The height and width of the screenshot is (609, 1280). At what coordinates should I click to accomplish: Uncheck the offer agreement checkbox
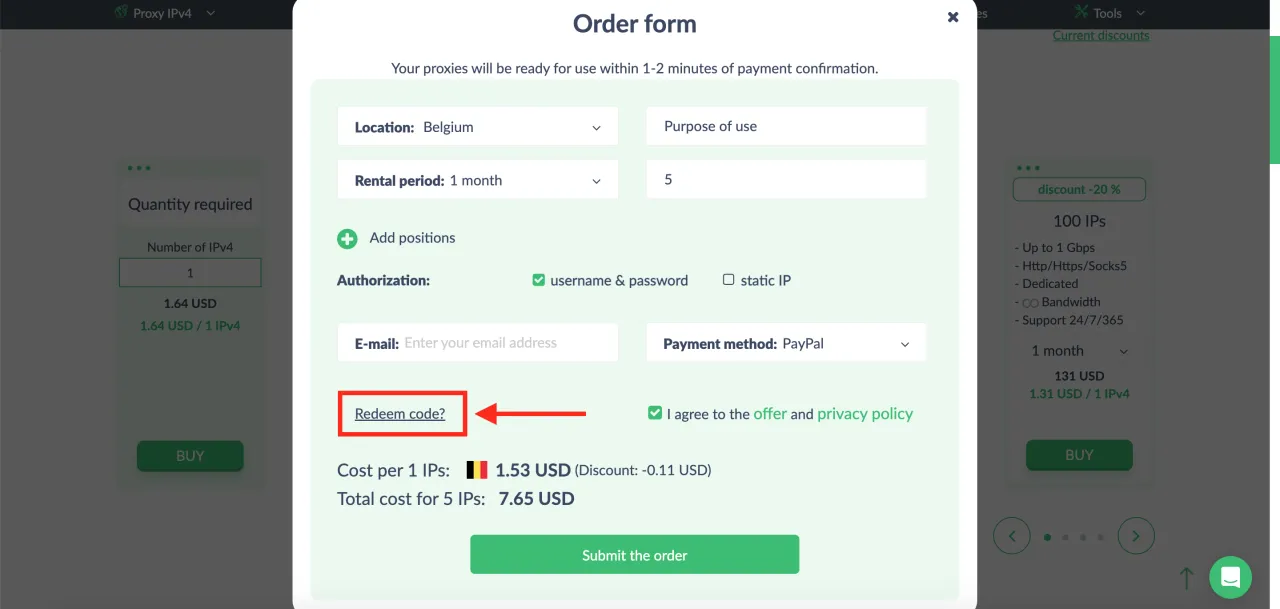[x=655, y=413]
